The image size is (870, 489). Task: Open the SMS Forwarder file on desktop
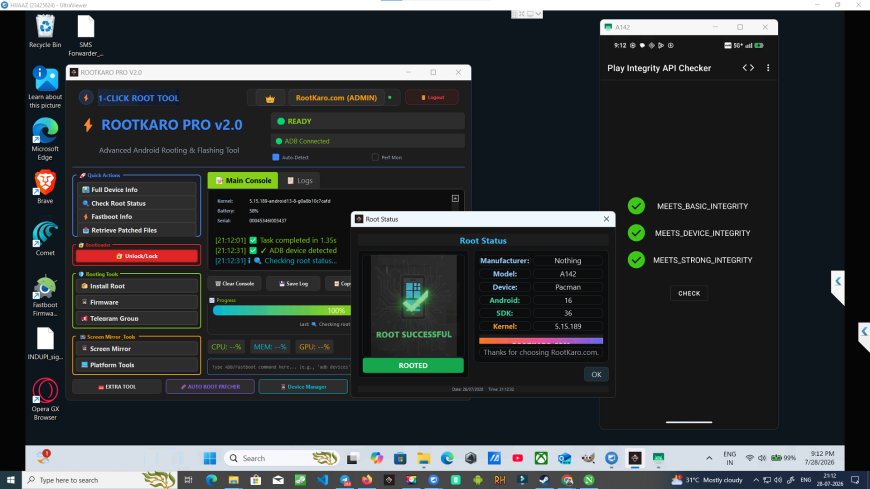85,36
